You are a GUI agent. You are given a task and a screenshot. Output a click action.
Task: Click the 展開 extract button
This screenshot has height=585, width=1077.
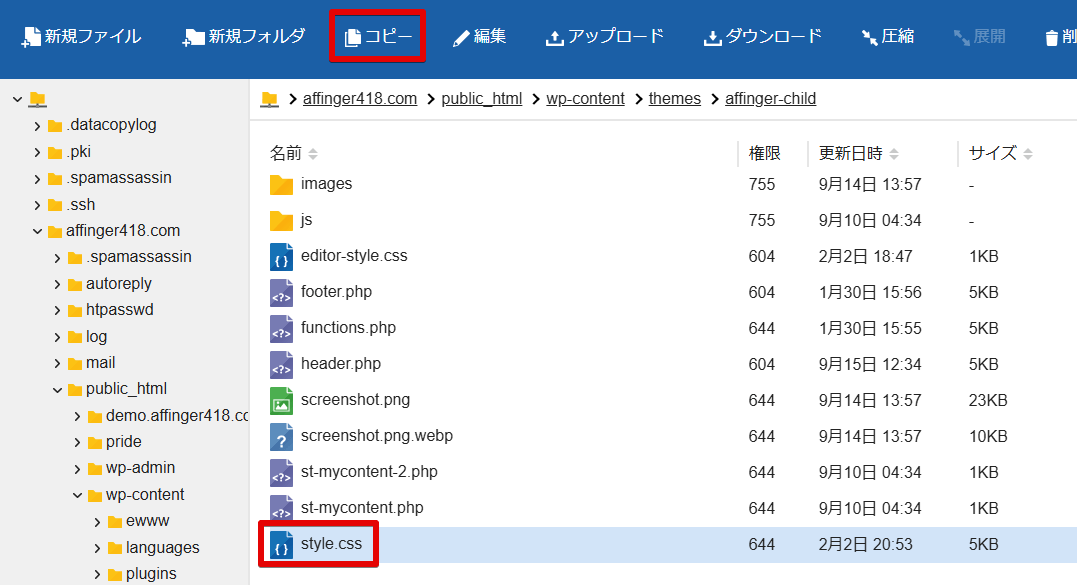tap(979, 36)
